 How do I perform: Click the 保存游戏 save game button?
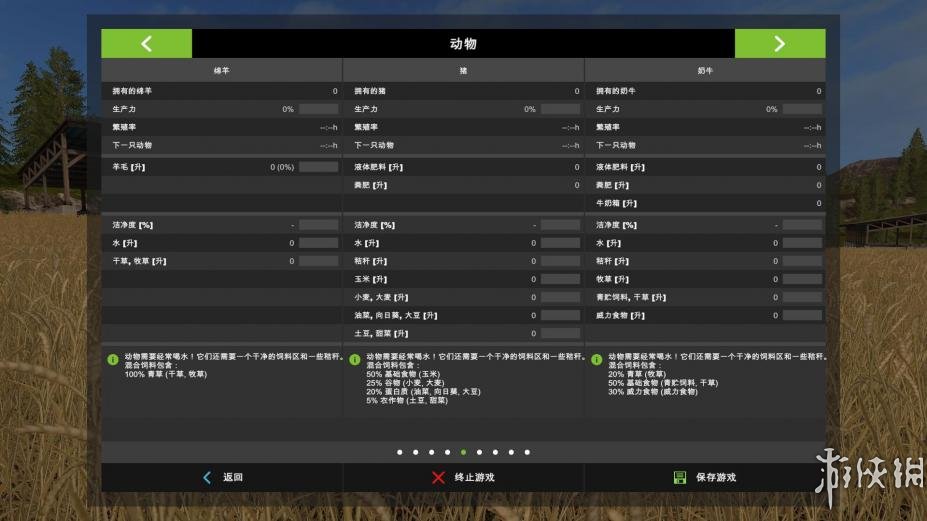tap(705, 477)
